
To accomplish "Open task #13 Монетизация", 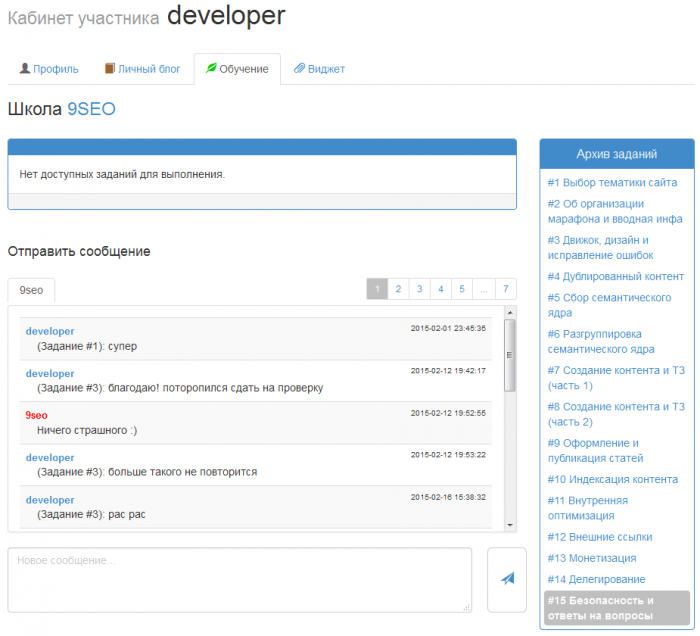I will (x=591, y=558).
